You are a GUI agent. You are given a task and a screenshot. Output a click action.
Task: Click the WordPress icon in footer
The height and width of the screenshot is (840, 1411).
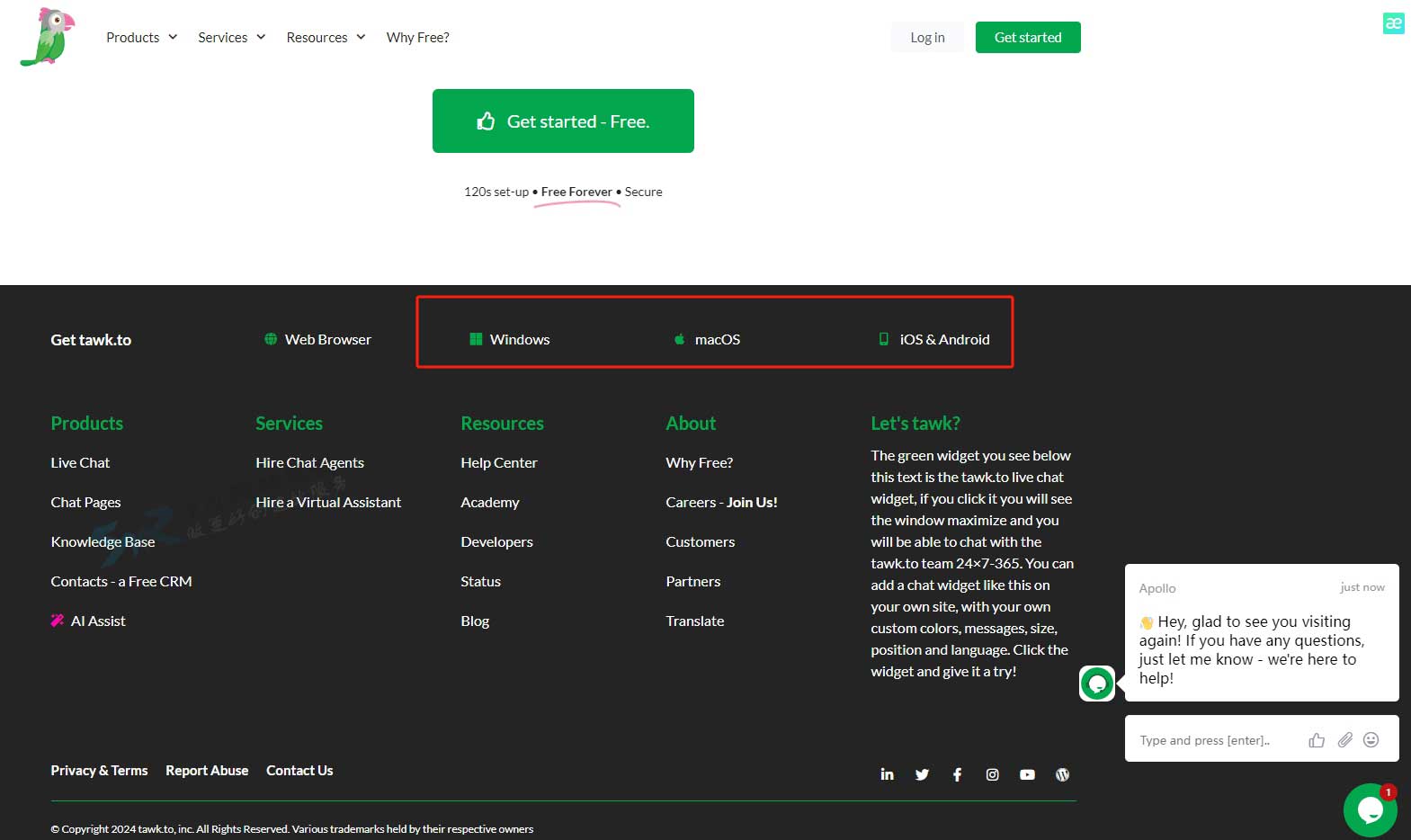tap(1062, 774)
